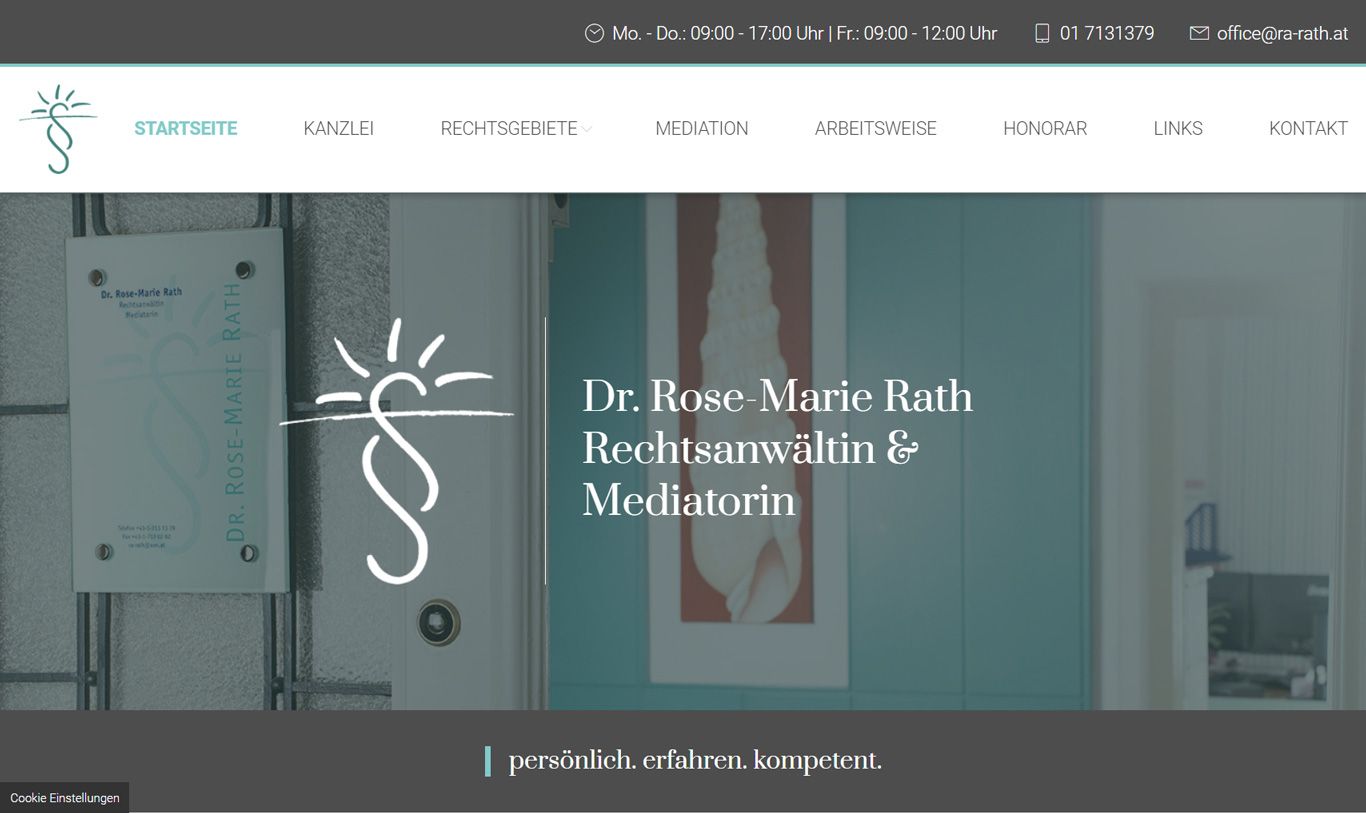Click the clock icon beside opening hours
Viewport: 1366px width, 813px height.
click(594, 33)
